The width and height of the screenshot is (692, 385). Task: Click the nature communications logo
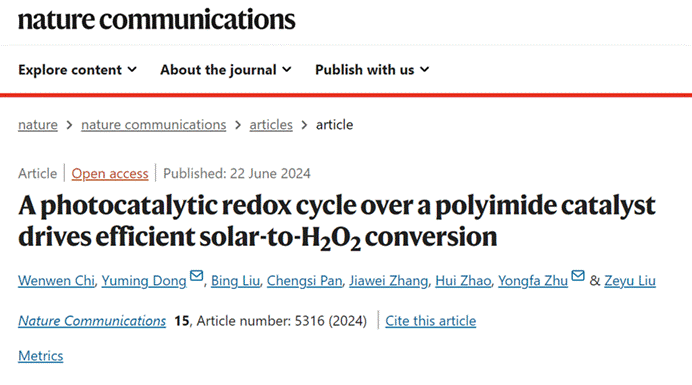point(157,20)
